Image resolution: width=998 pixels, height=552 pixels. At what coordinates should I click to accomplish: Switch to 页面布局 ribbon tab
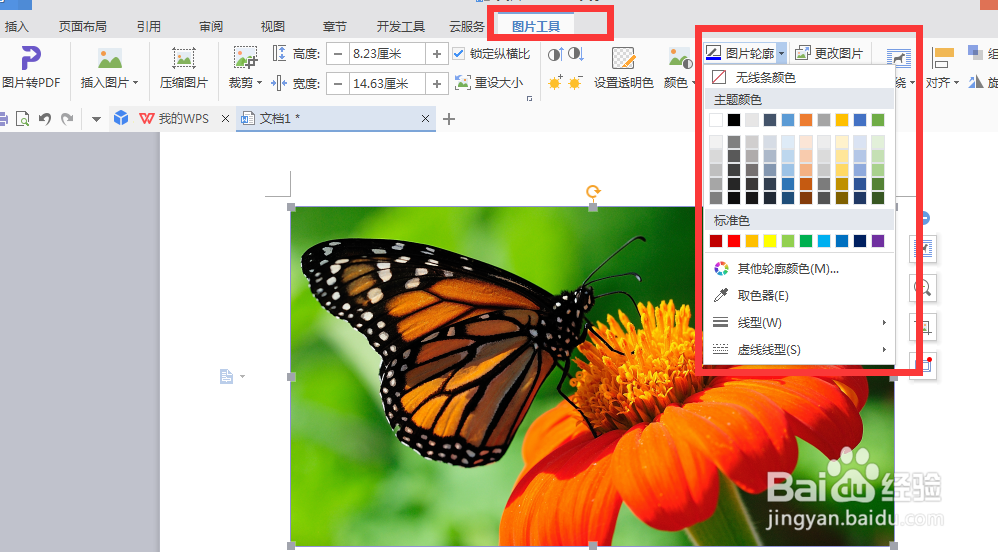(x=83, y=26)
